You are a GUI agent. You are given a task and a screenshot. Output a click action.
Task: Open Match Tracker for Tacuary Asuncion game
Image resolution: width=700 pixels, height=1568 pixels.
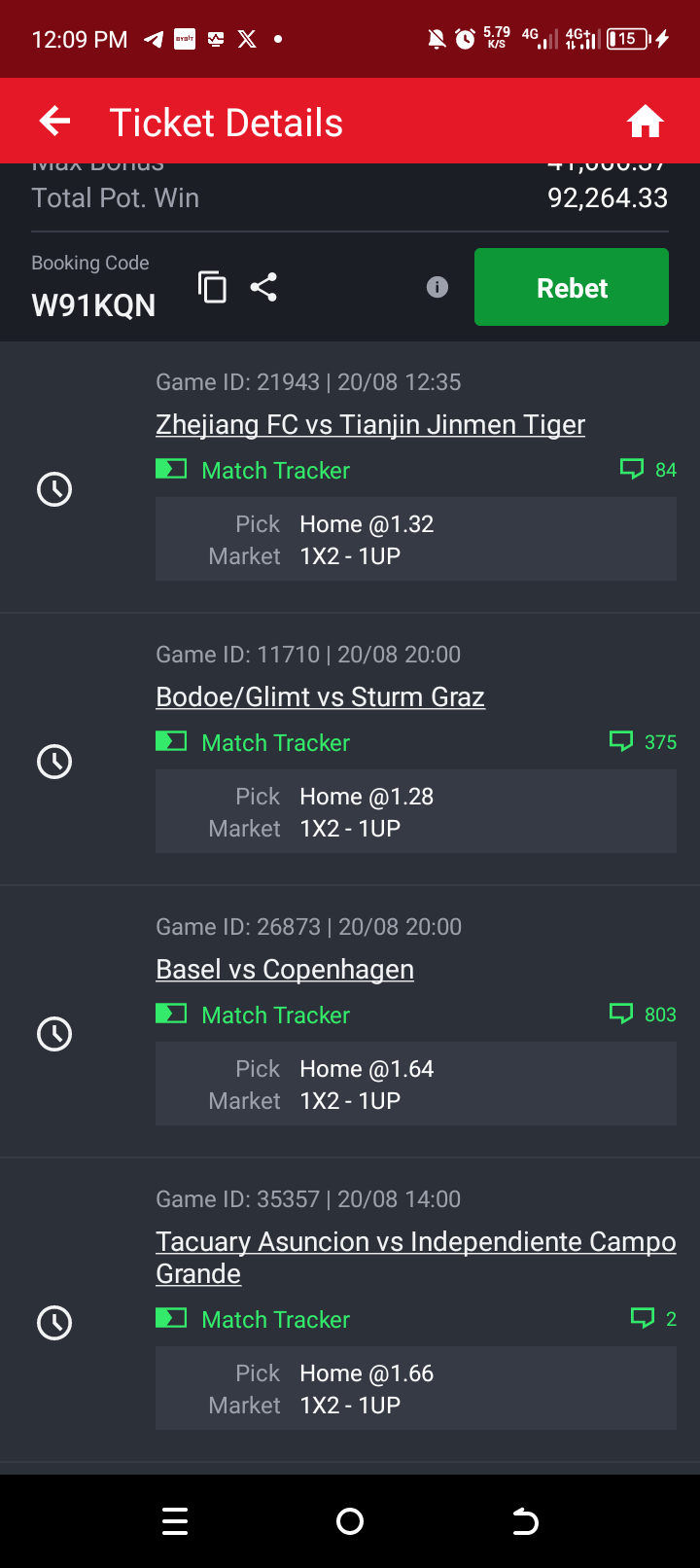click(253, 1320)
